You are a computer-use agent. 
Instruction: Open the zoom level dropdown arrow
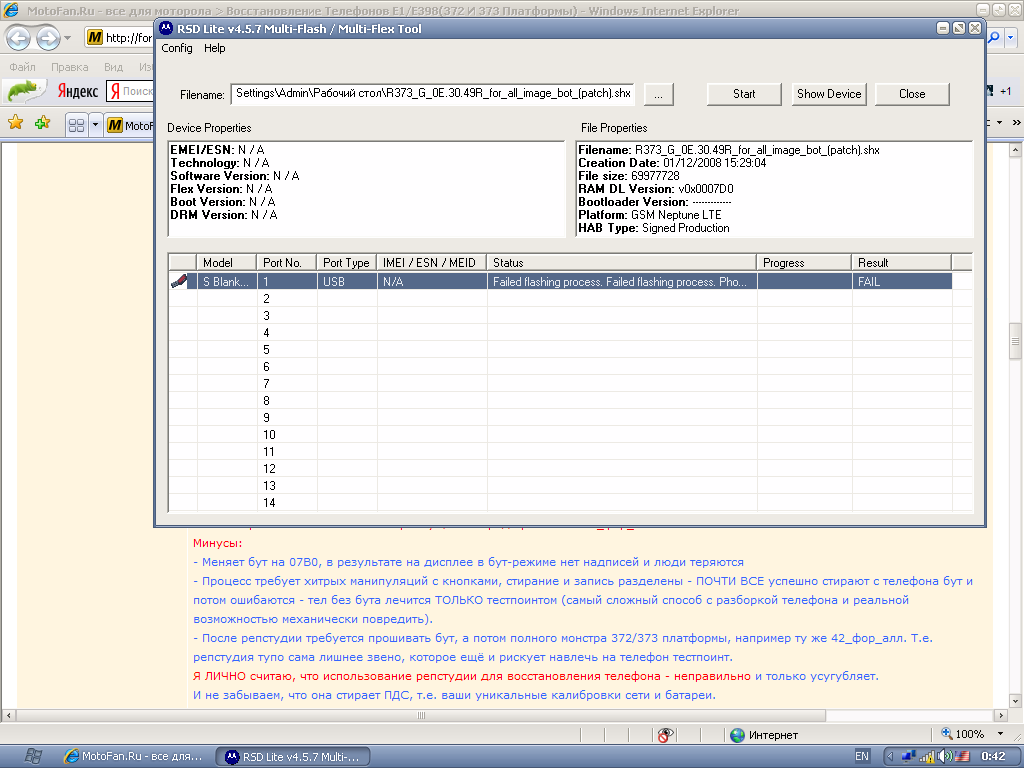pyautogui.click(x=1000, y=734)
